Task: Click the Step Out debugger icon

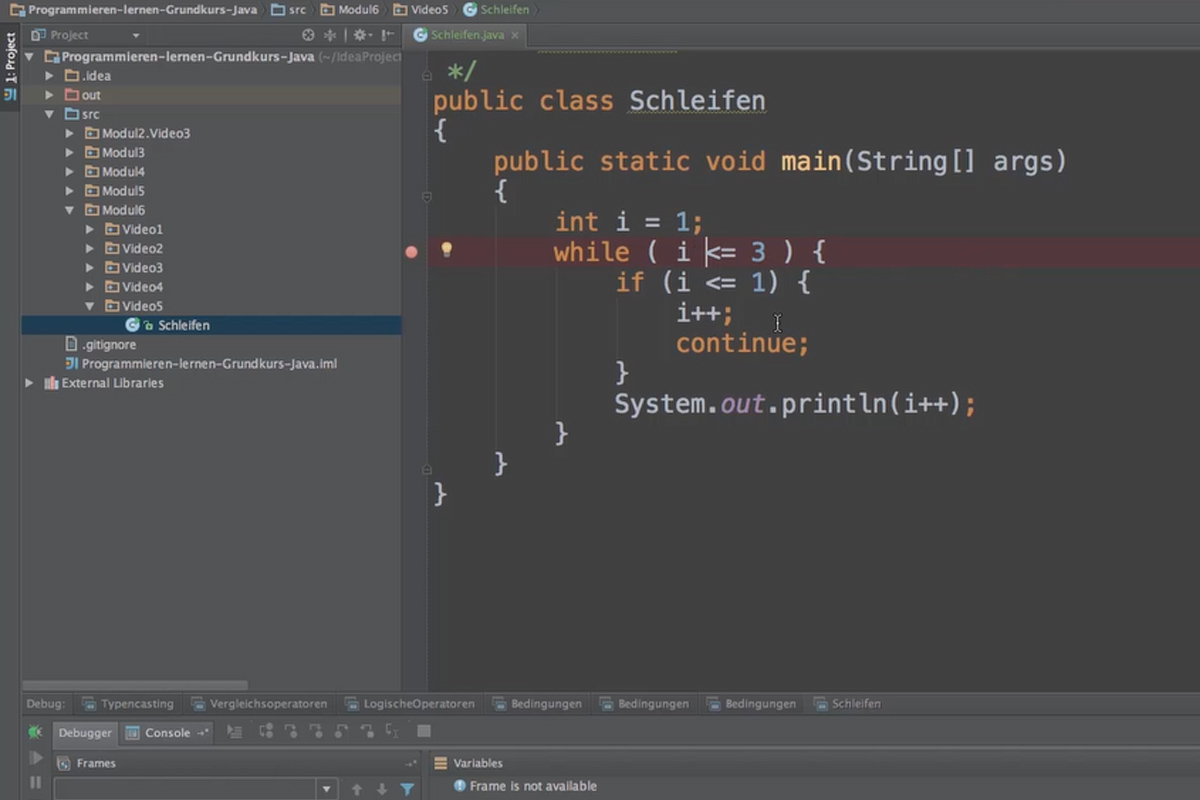Action: (342, 732)
